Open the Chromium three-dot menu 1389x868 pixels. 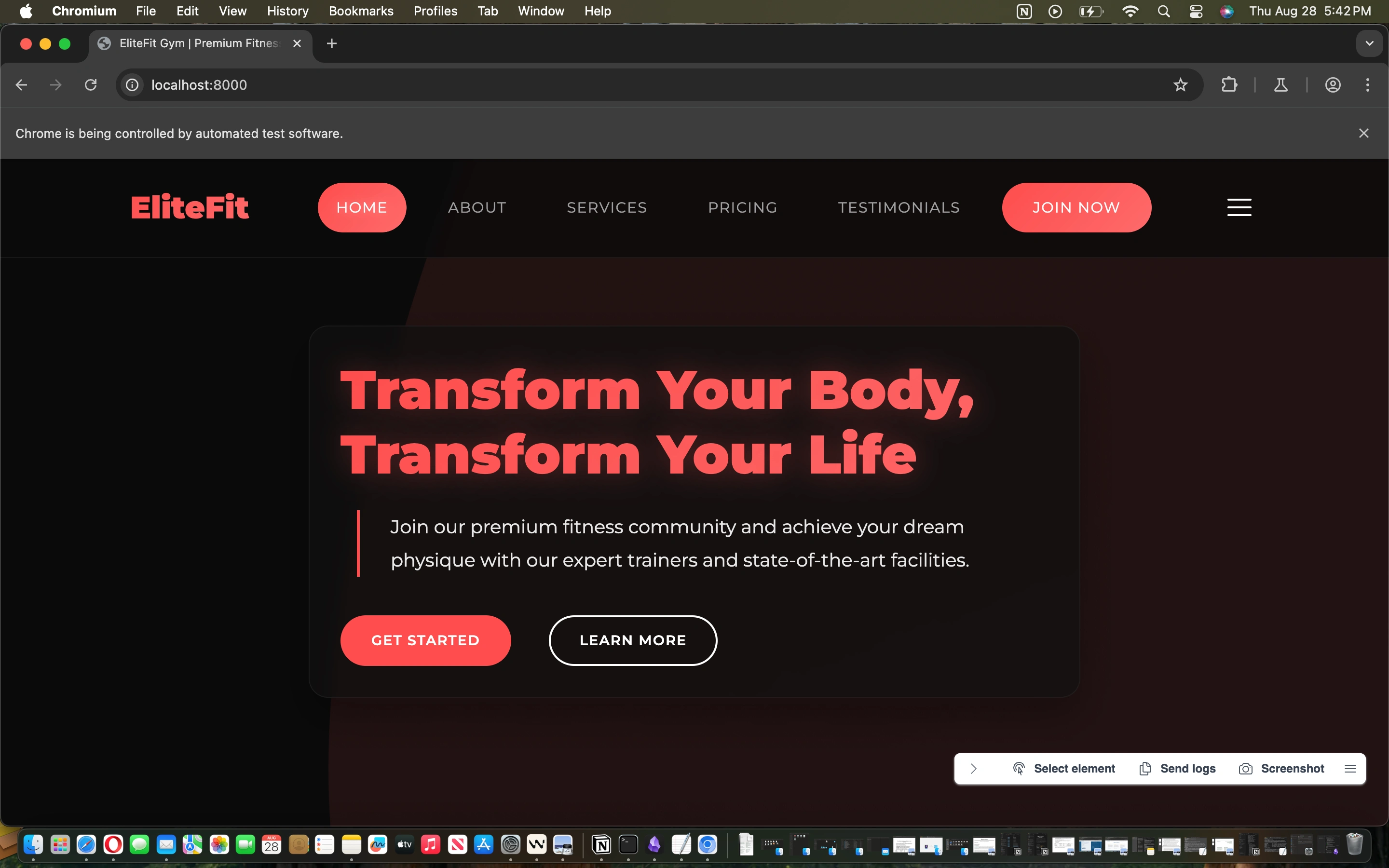tap(1367, 85)
